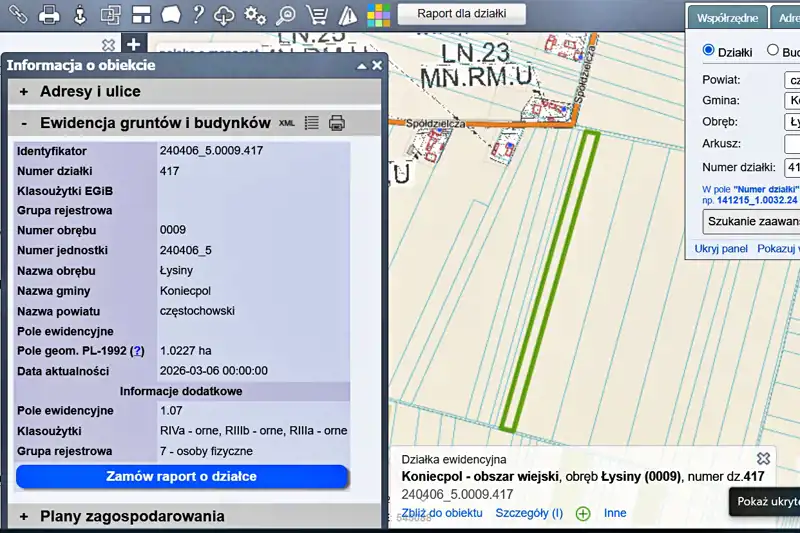Click the Zbliż do obiektu link
The image size is (800, 533).
pos(442,513)
